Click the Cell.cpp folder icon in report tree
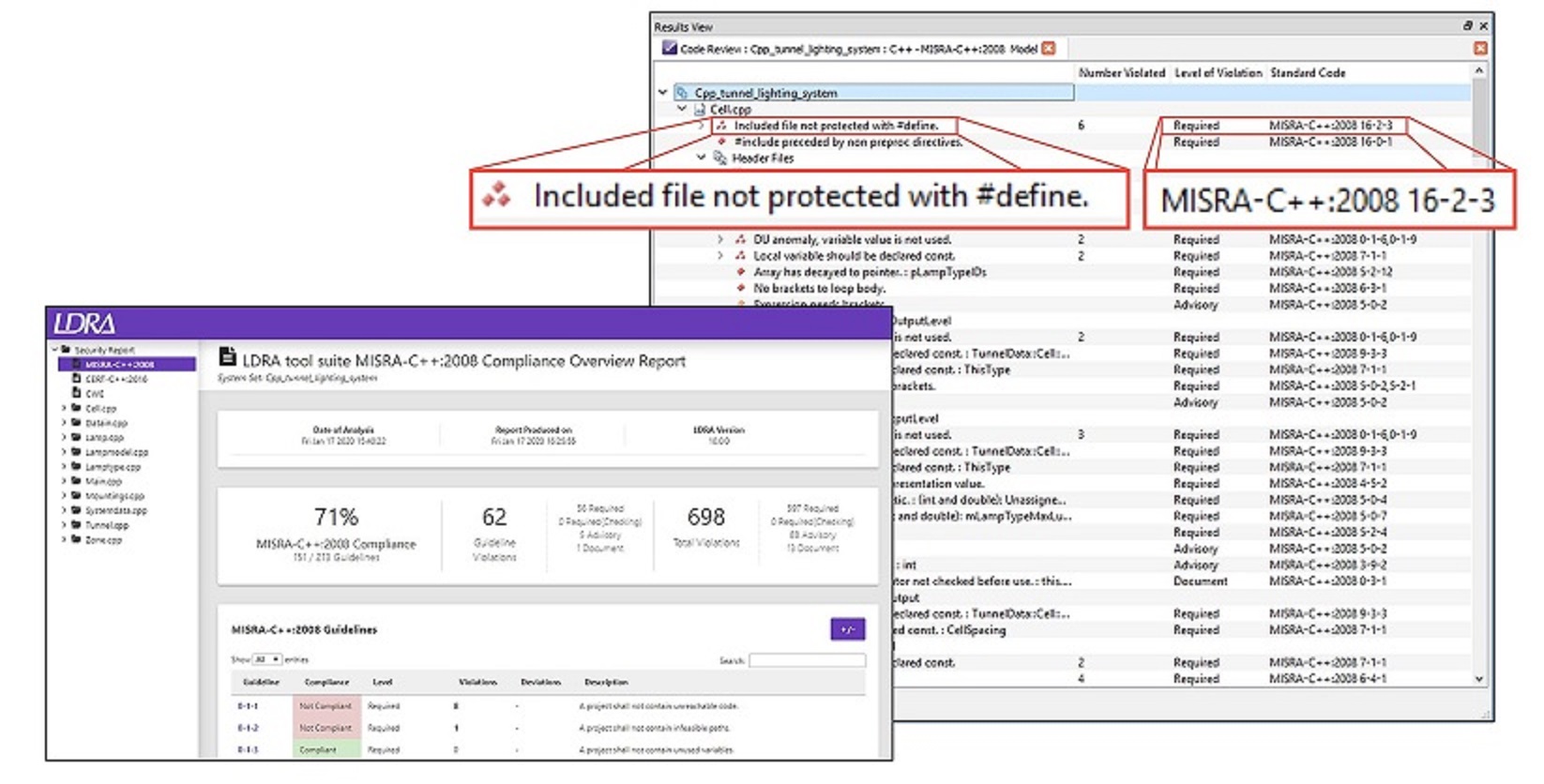 77,409
